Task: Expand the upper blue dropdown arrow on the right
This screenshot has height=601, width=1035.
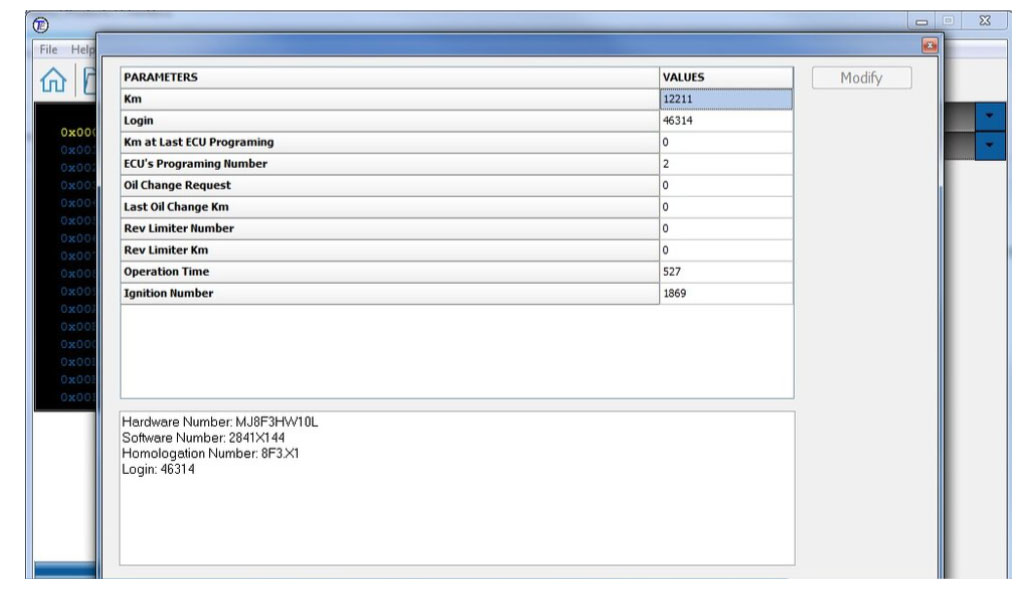Action: pyautogui.click(x=990, y=117)
